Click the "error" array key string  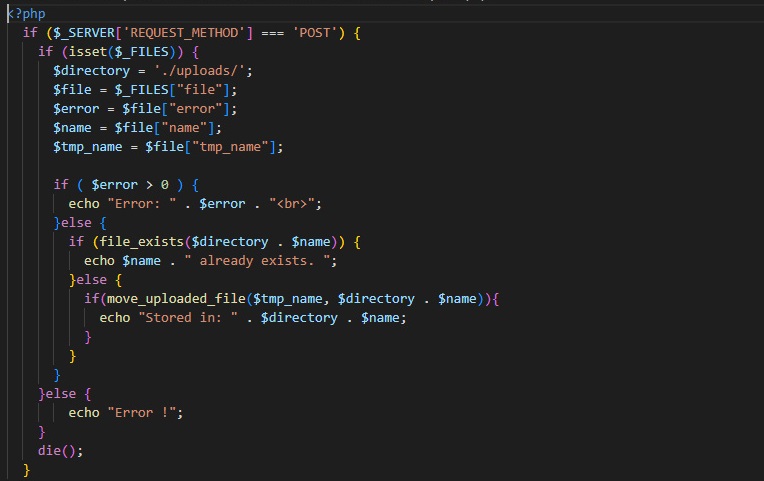coord(195,109)
